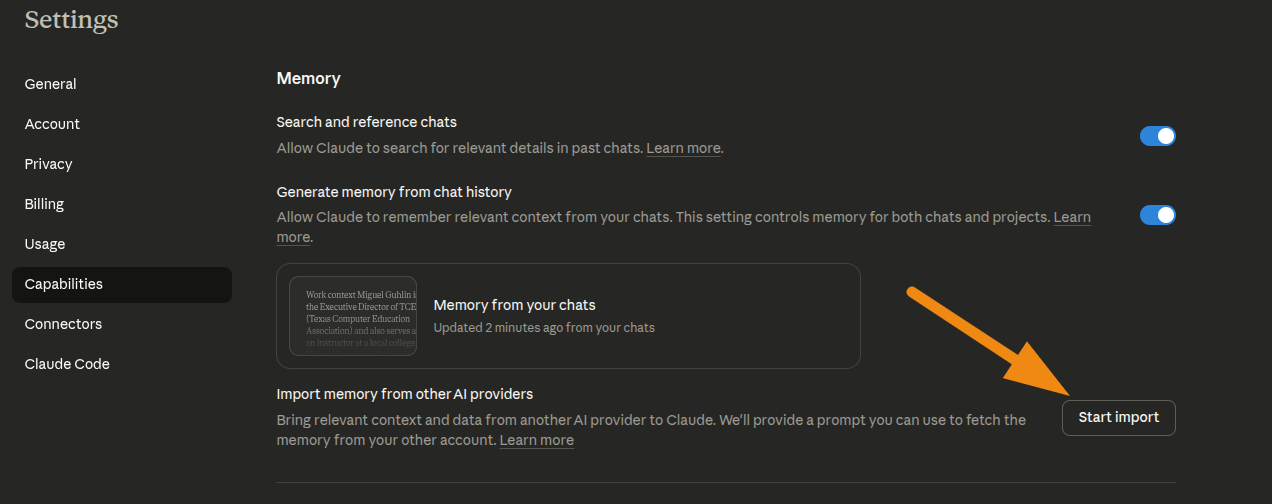The image size is (1272, 504).
Task: Open the General settings section
Action: pyautogui.click(x=51, y=84)
